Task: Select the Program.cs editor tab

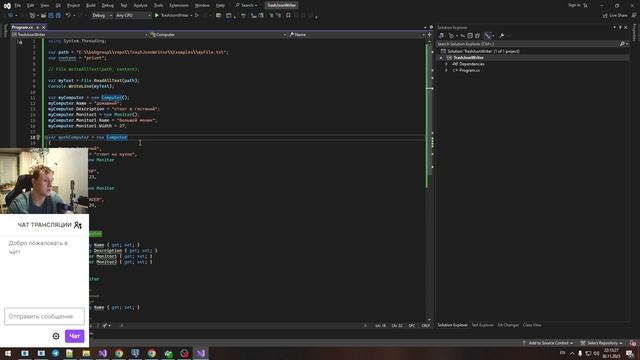Action: [x=22, y=27]
